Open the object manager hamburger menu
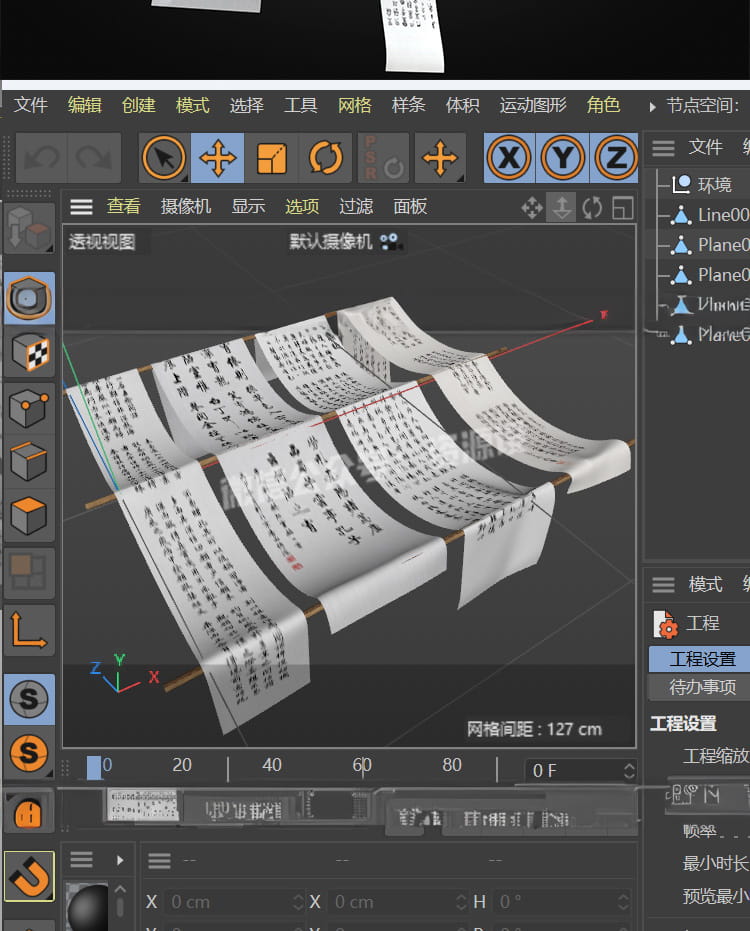The image size is (750, 931). click(663, 148)
